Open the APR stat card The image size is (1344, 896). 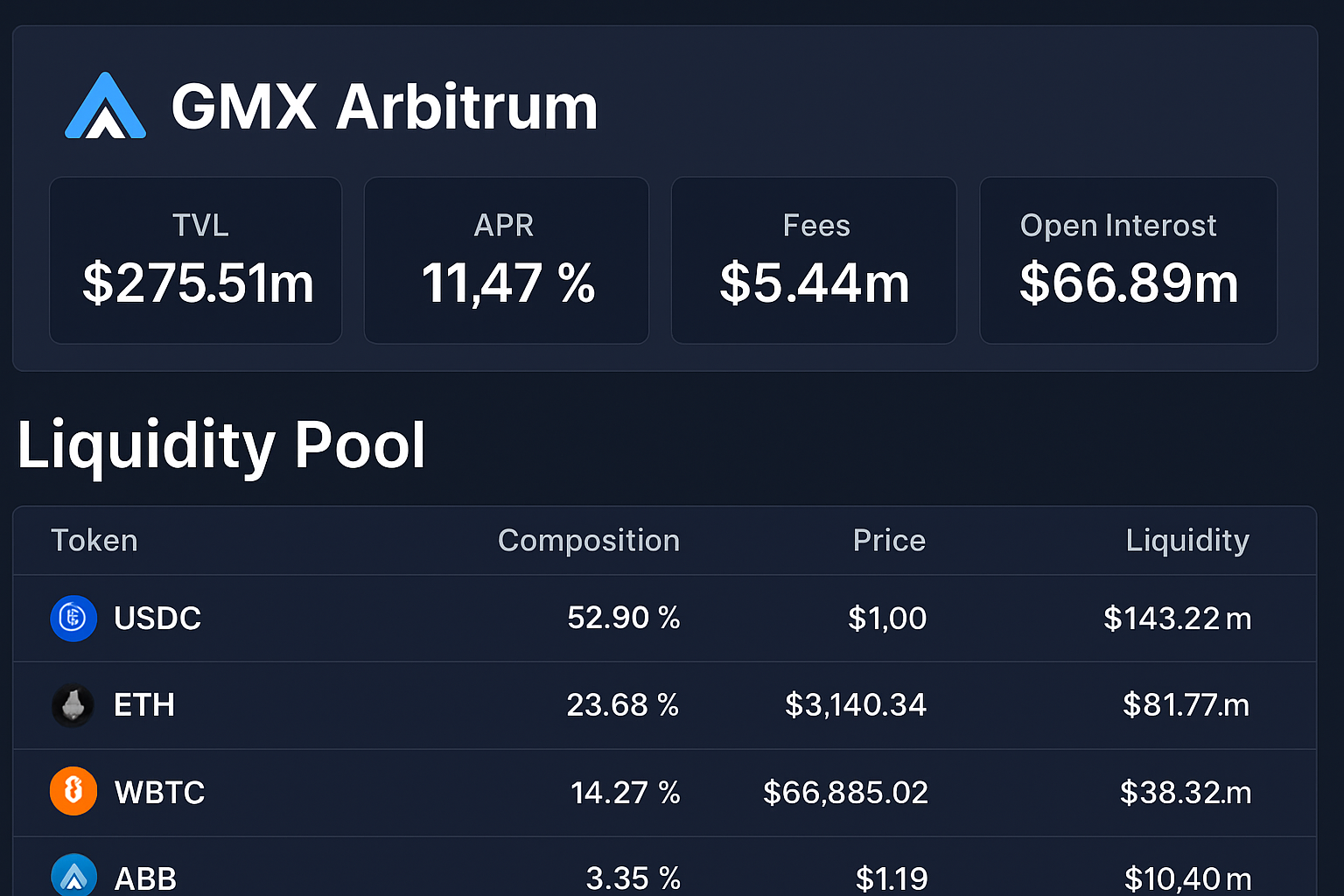point(506,260)
